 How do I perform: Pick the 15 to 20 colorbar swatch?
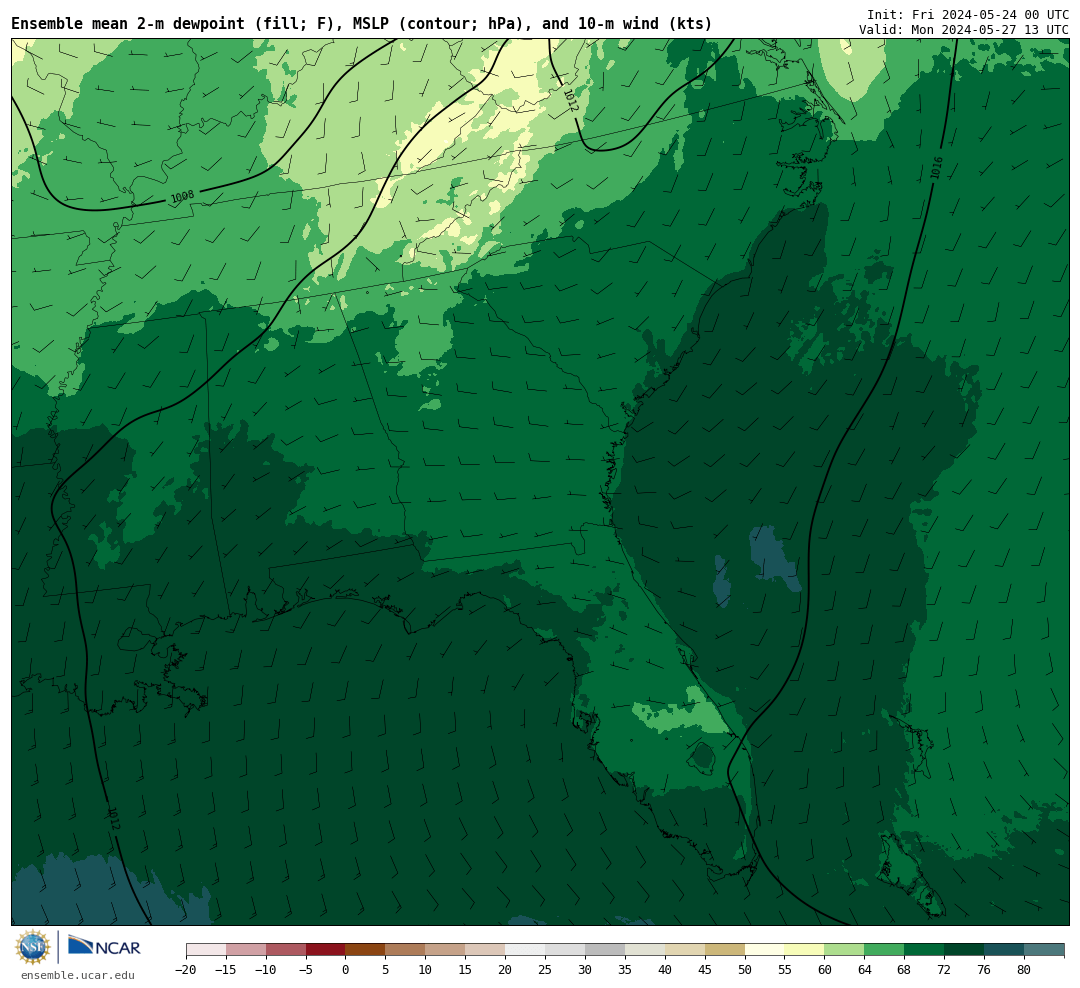[486, 950]
